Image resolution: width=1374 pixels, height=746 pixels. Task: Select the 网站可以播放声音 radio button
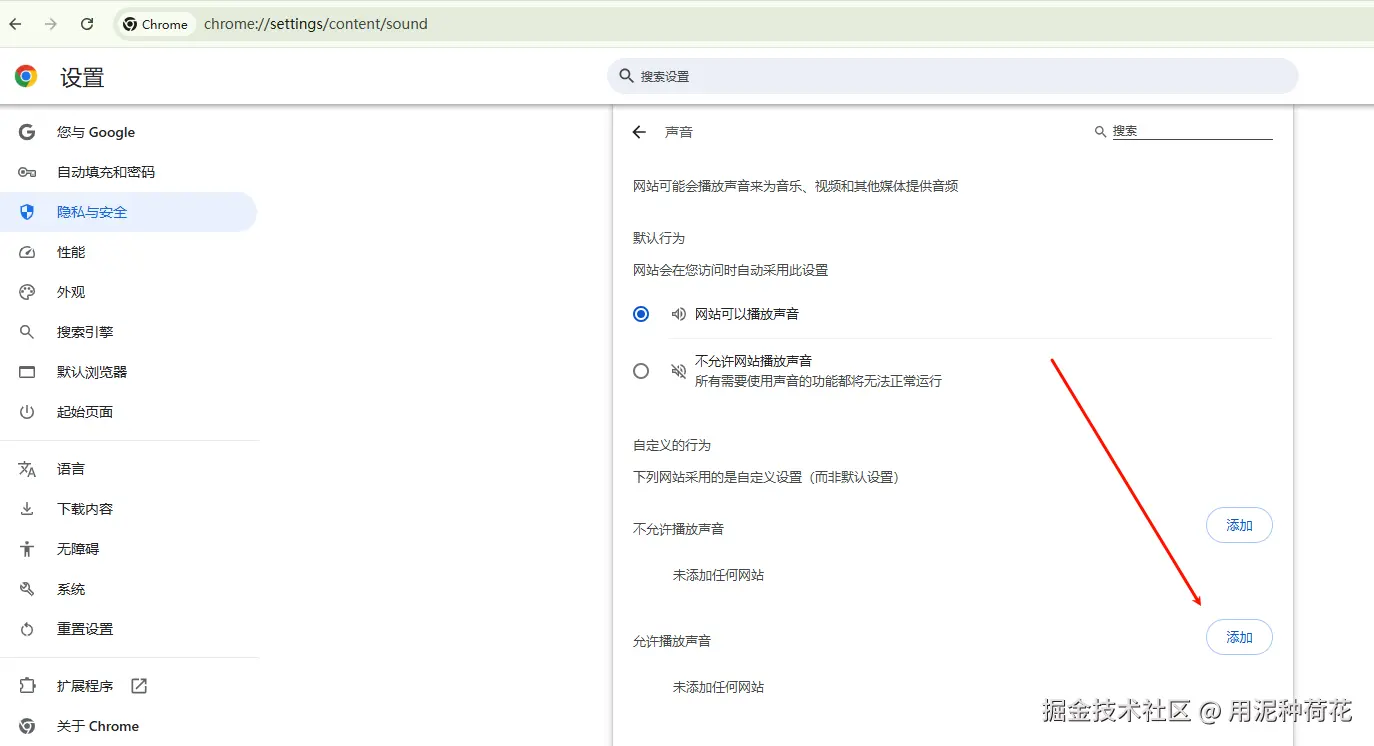click(x=641, y=314)
